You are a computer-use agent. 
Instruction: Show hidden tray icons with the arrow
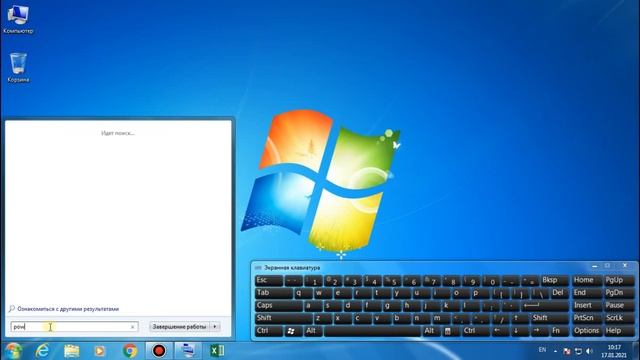tap(555, 351)
